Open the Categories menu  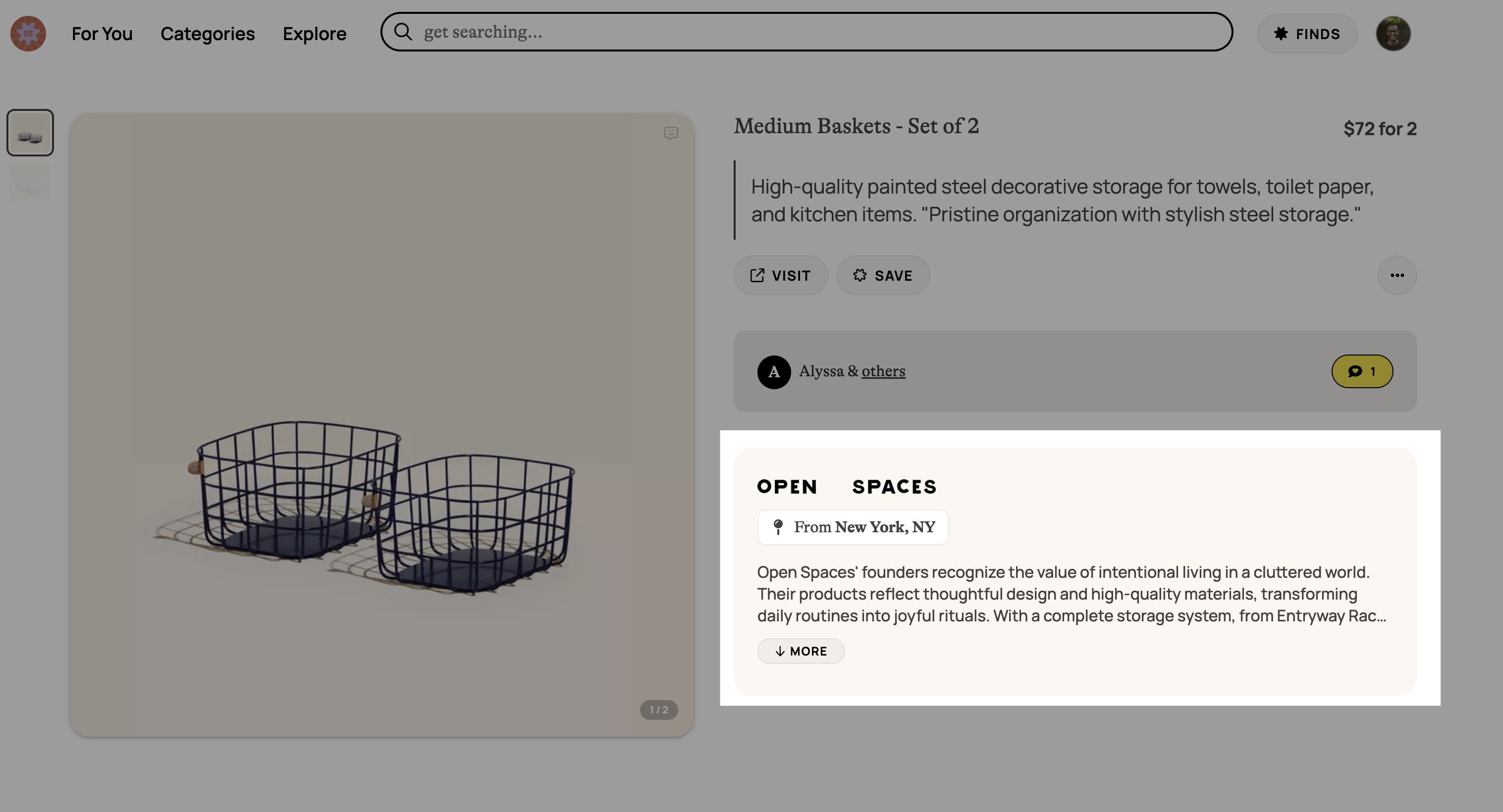point(208,34)
